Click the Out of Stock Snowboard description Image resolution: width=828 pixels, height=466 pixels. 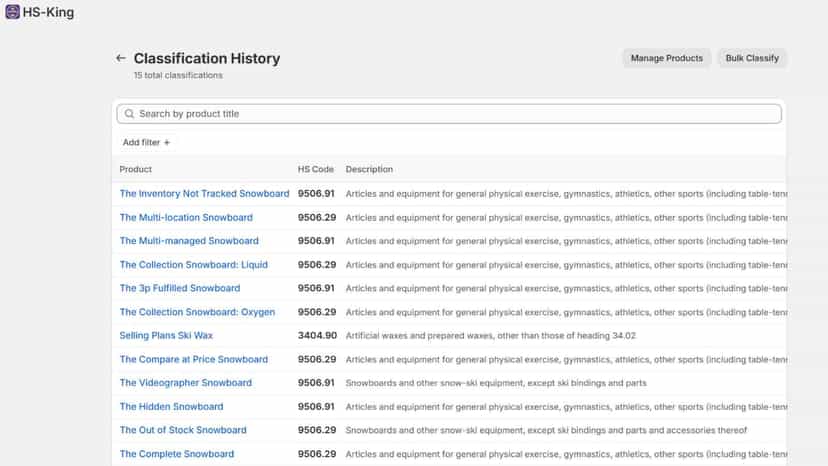pyautogui.click(x=546, y=430)
